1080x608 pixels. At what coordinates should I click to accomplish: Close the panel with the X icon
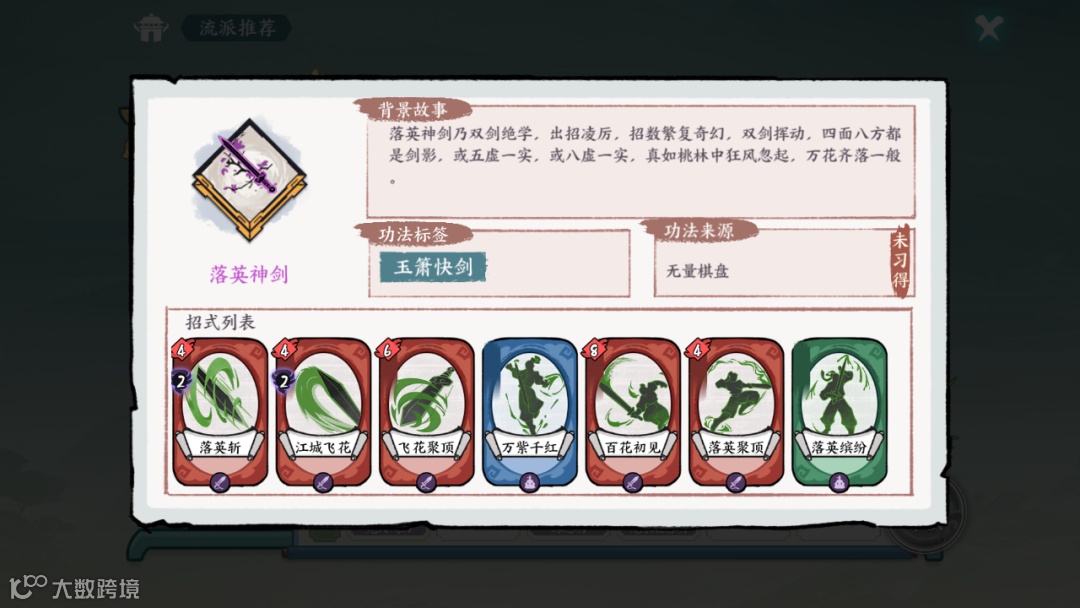989,28
